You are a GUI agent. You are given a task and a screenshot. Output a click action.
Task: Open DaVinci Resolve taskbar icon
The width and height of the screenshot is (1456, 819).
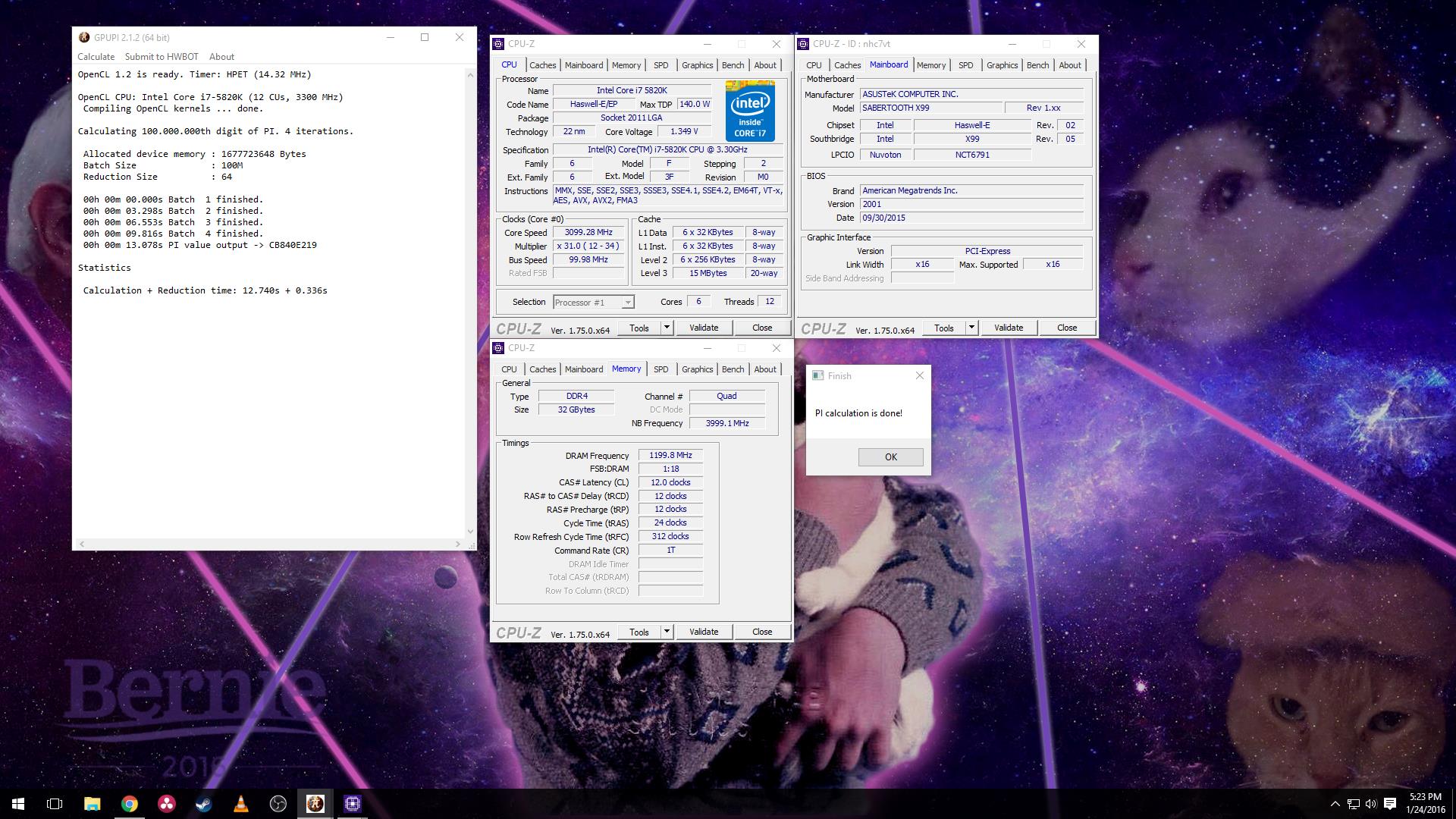tap(167, 804)
